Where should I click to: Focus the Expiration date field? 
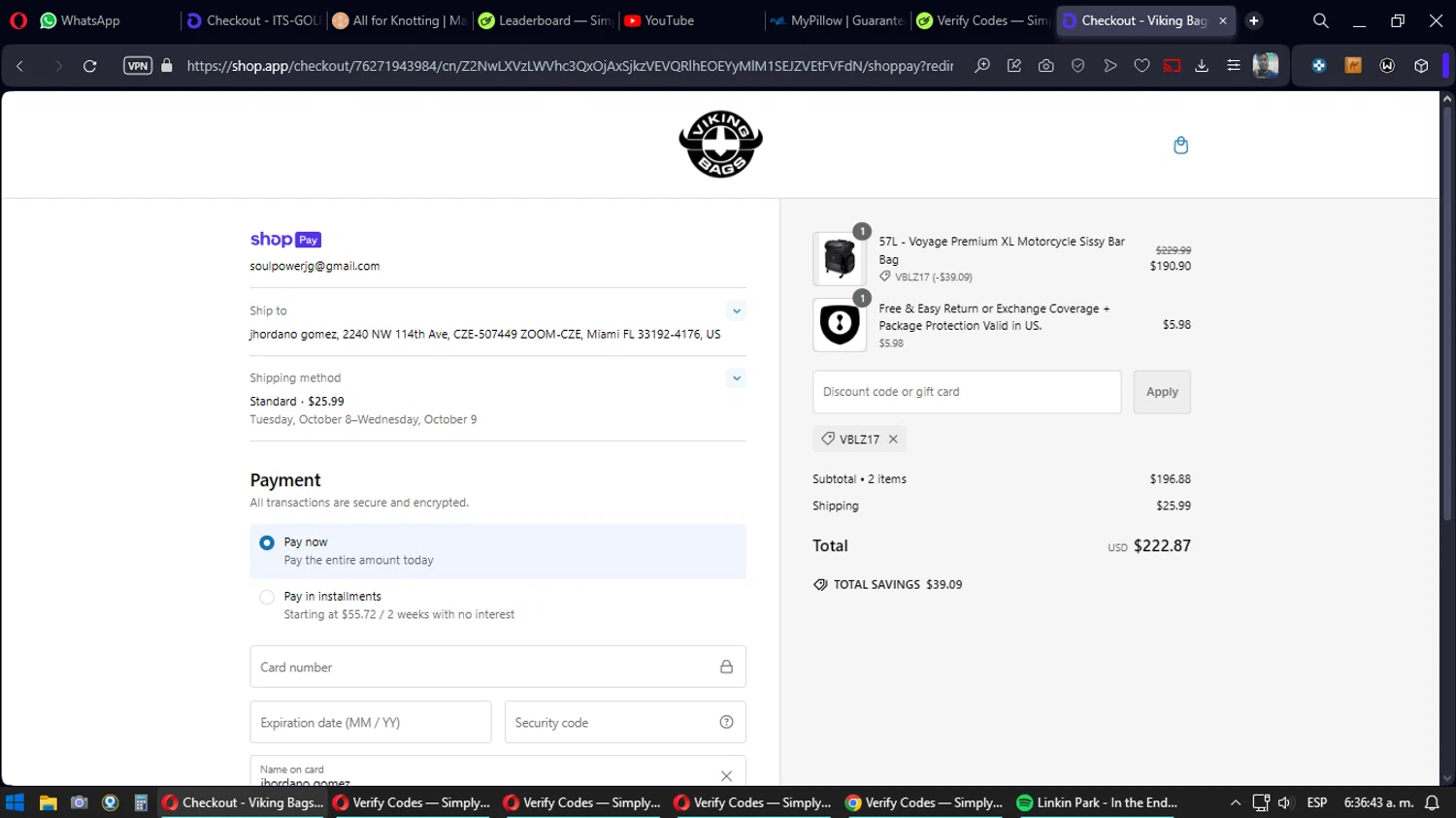[371, 723]
